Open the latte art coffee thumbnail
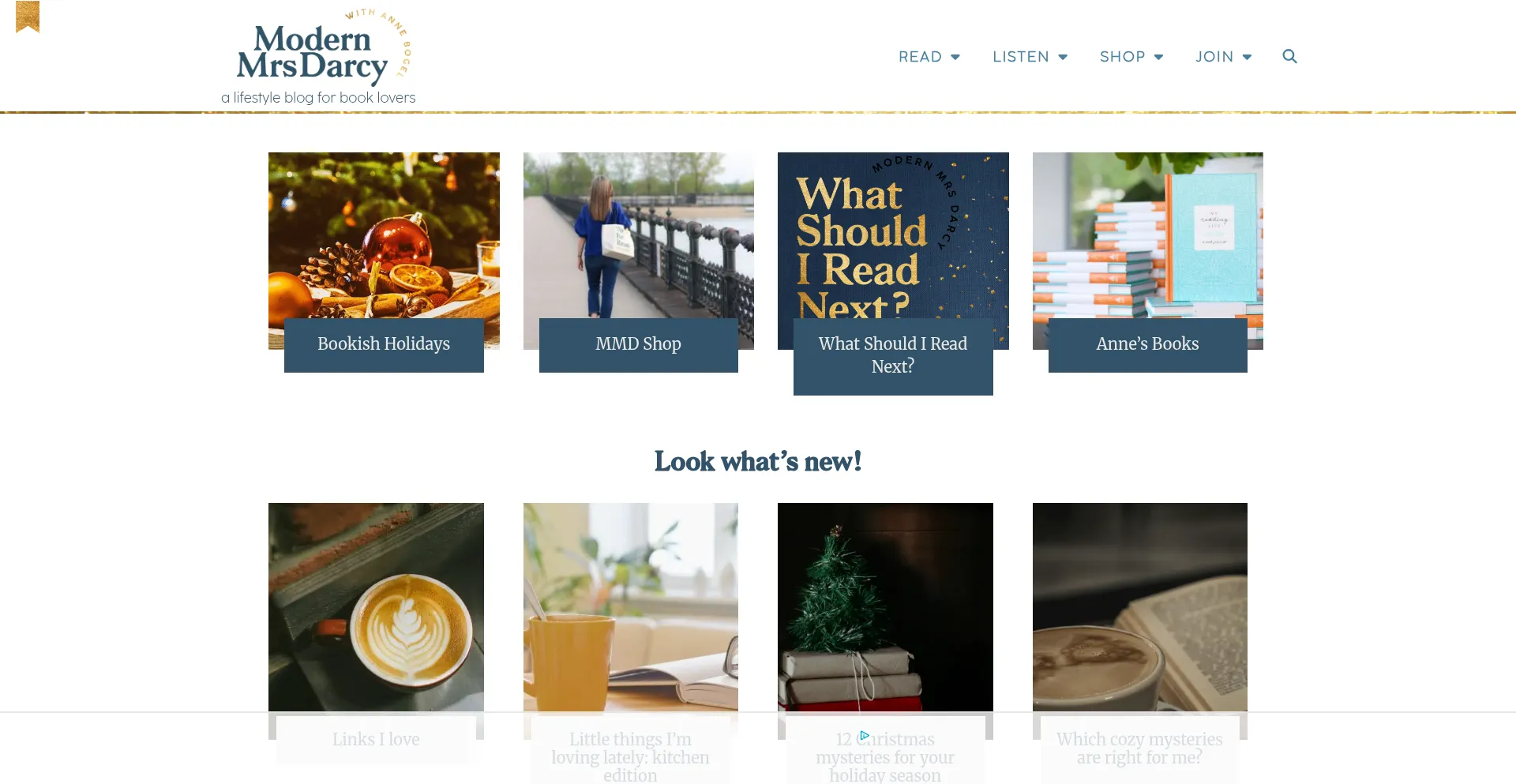The width and height of the screenshot is (1516, 784). (x=376, y=607)
